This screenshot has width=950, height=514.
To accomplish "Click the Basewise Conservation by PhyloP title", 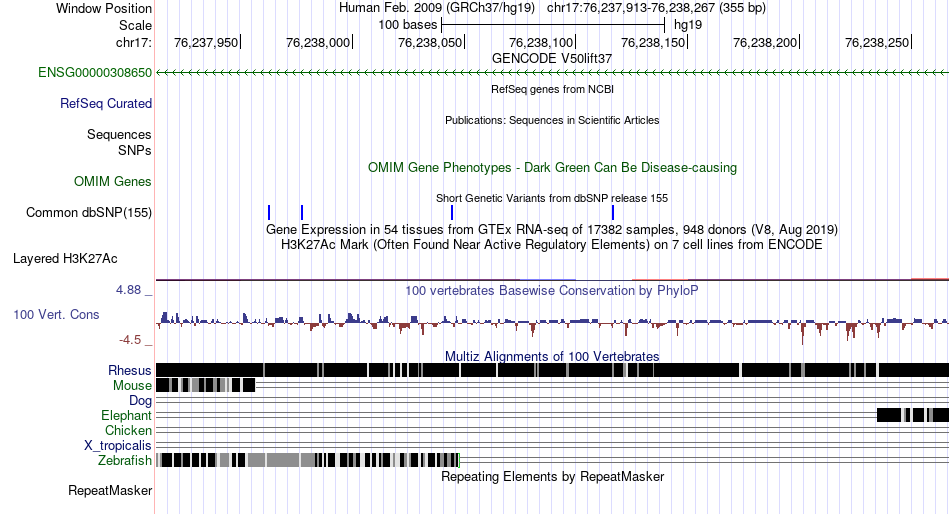I will 552,290.
